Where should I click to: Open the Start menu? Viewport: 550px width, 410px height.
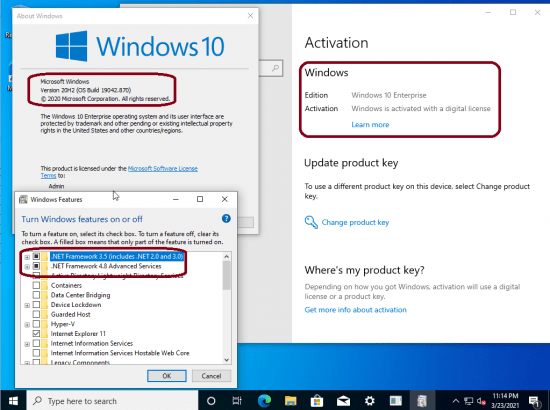tap(13, 401)
